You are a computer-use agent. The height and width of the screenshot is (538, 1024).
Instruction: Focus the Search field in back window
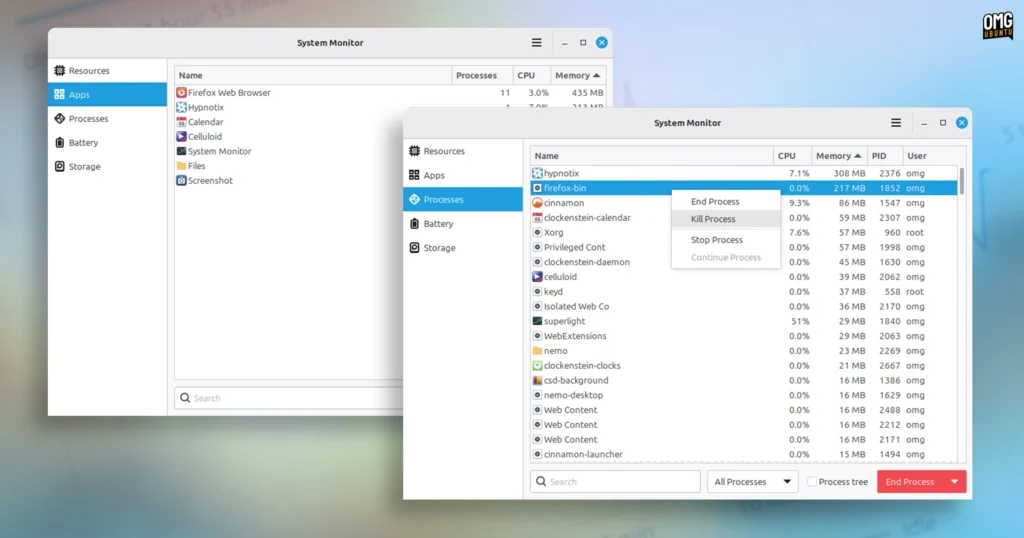[x=288, y=398]
